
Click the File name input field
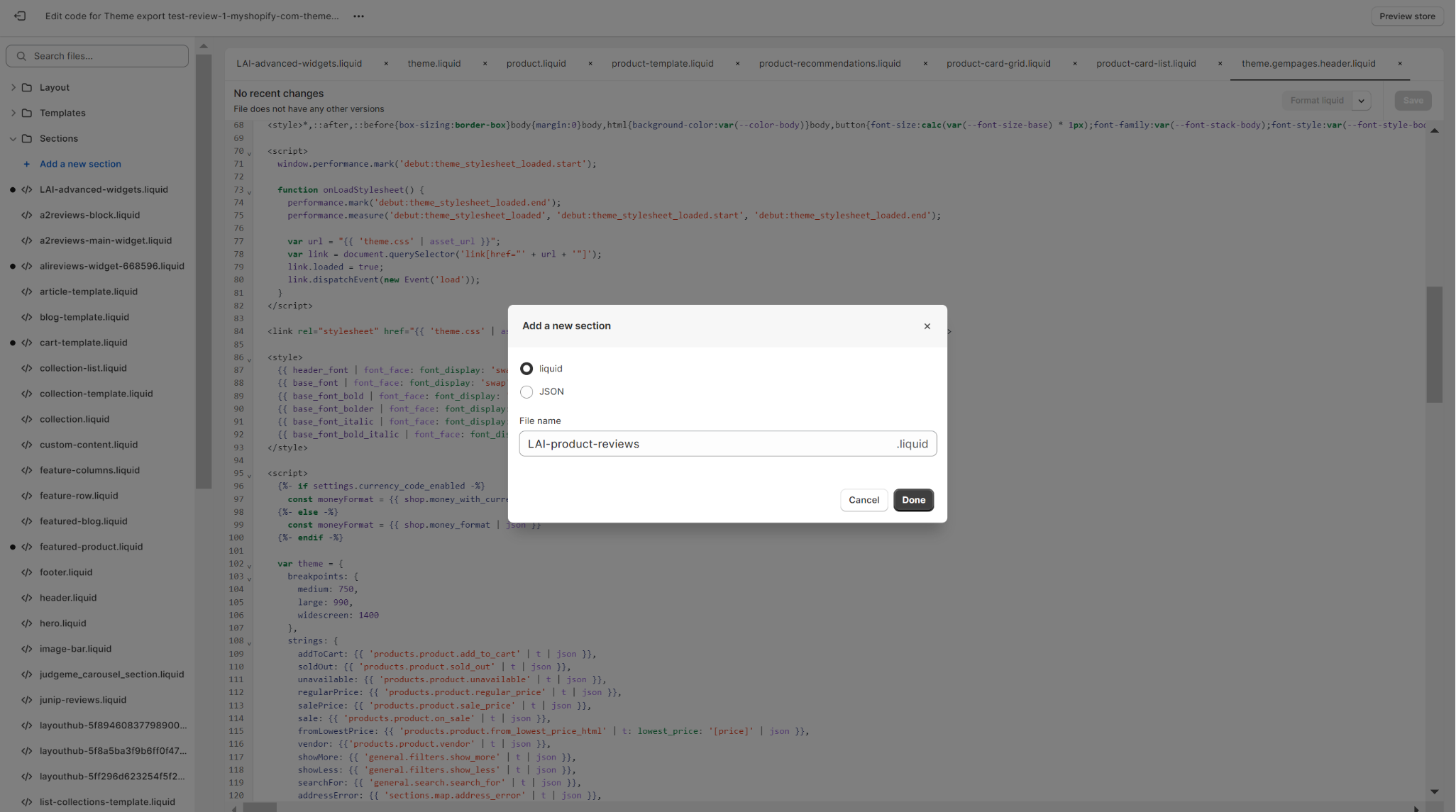pyautogui.click(x=727, y=444)
